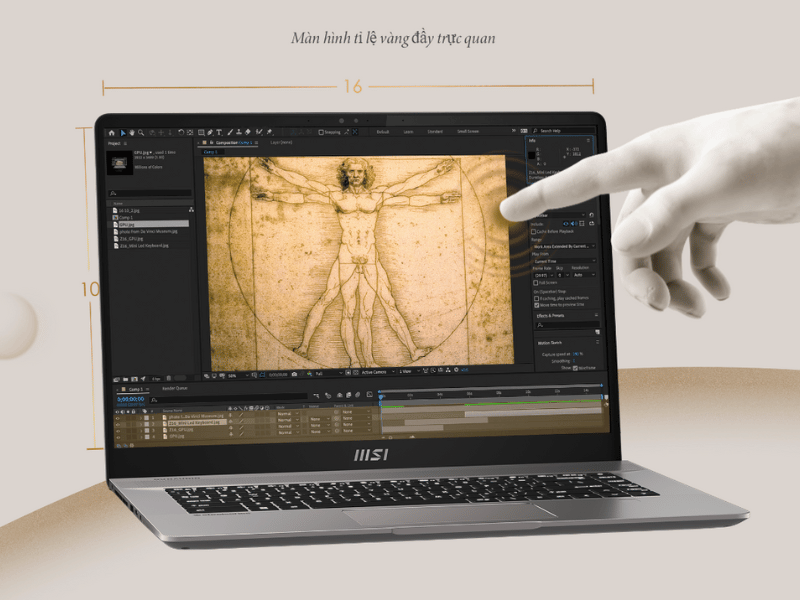
Task: Select the Pen tool
Action: pos(210,133)
